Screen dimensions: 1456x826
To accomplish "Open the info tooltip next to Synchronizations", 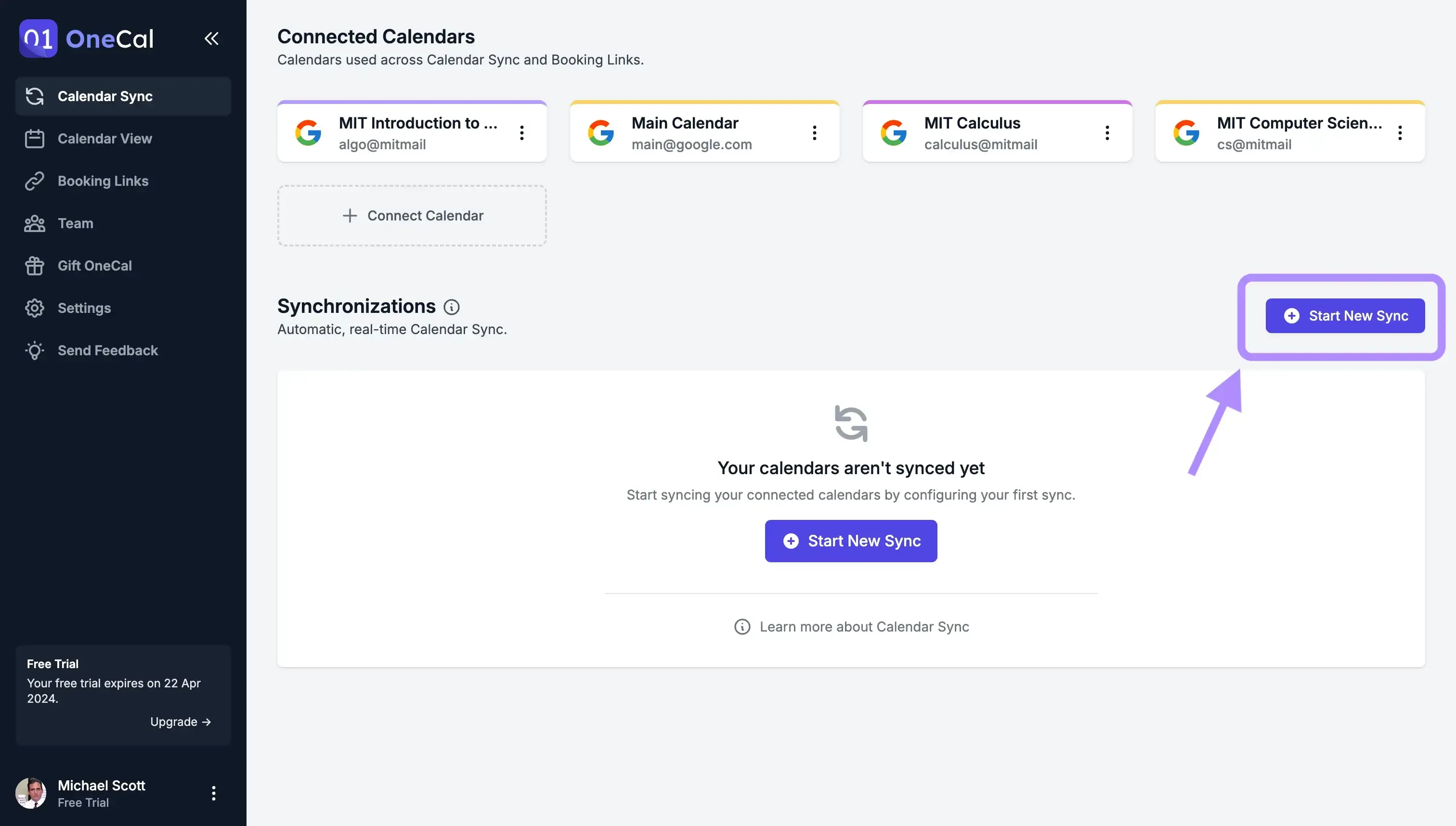I will [451, 306].
